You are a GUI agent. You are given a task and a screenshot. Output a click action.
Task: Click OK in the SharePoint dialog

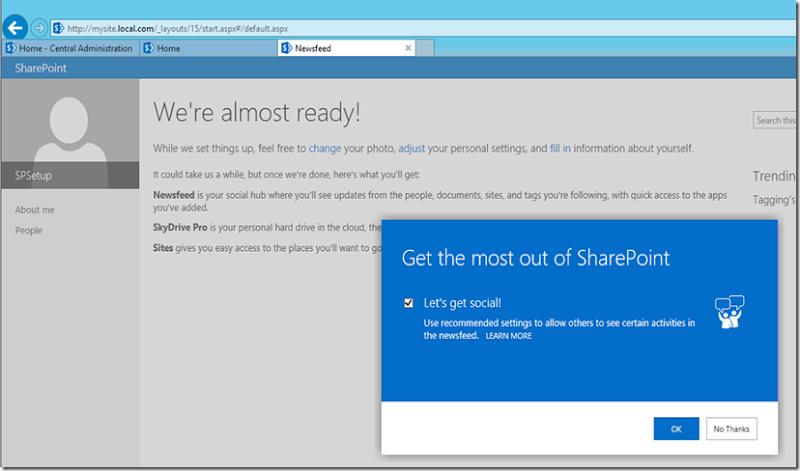pyautogui.click(x=676, y=429)
